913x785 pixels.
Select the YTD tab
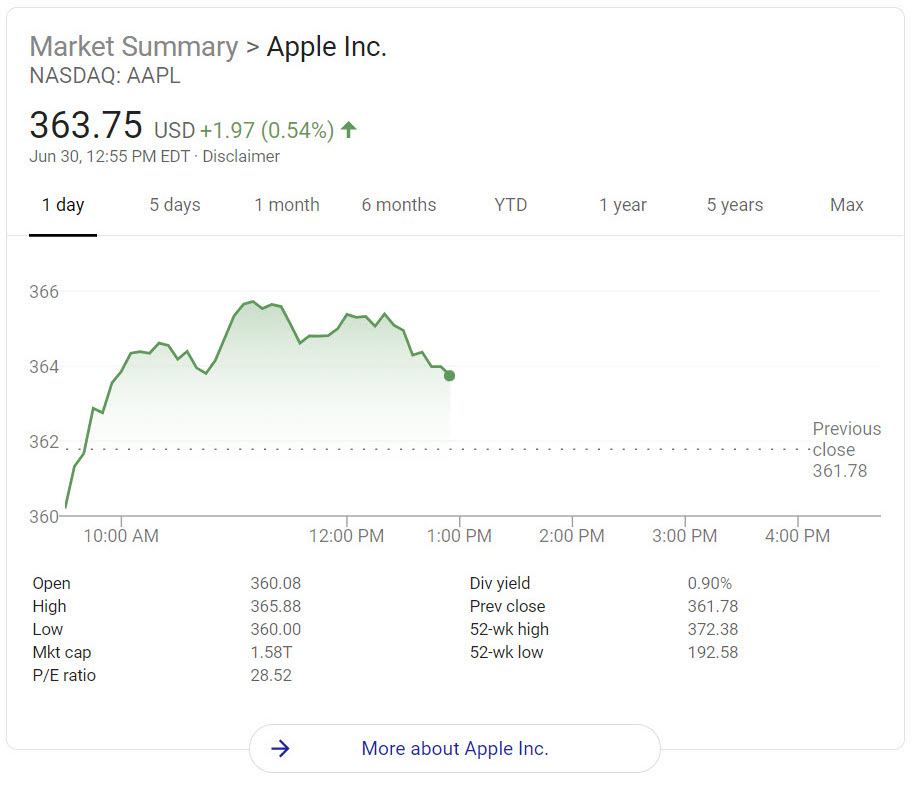(x=510, y=205)
